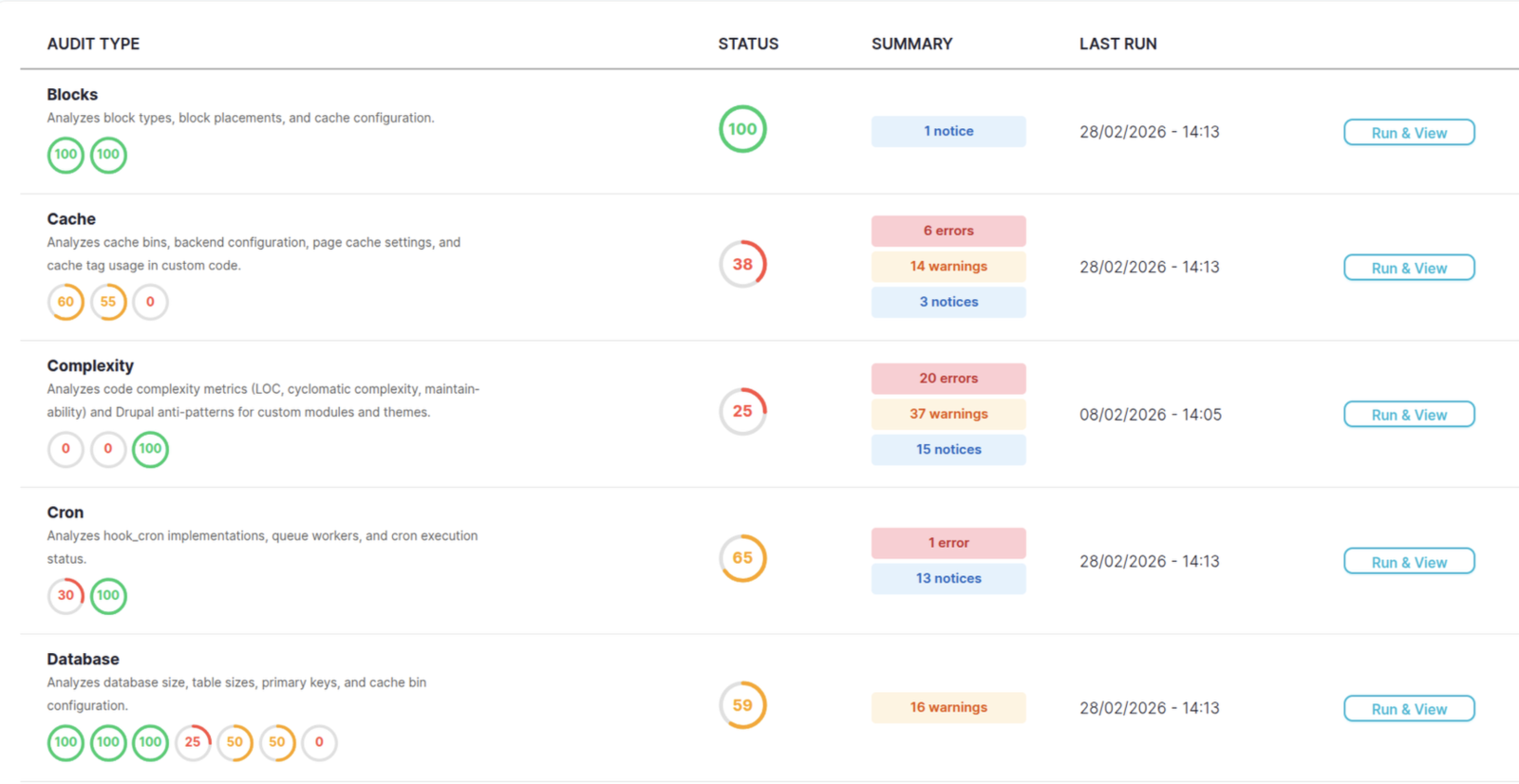The image size is (1519, 784).
Task: Click the AUDIT TYPE column header
Action: tap(93, 44)
